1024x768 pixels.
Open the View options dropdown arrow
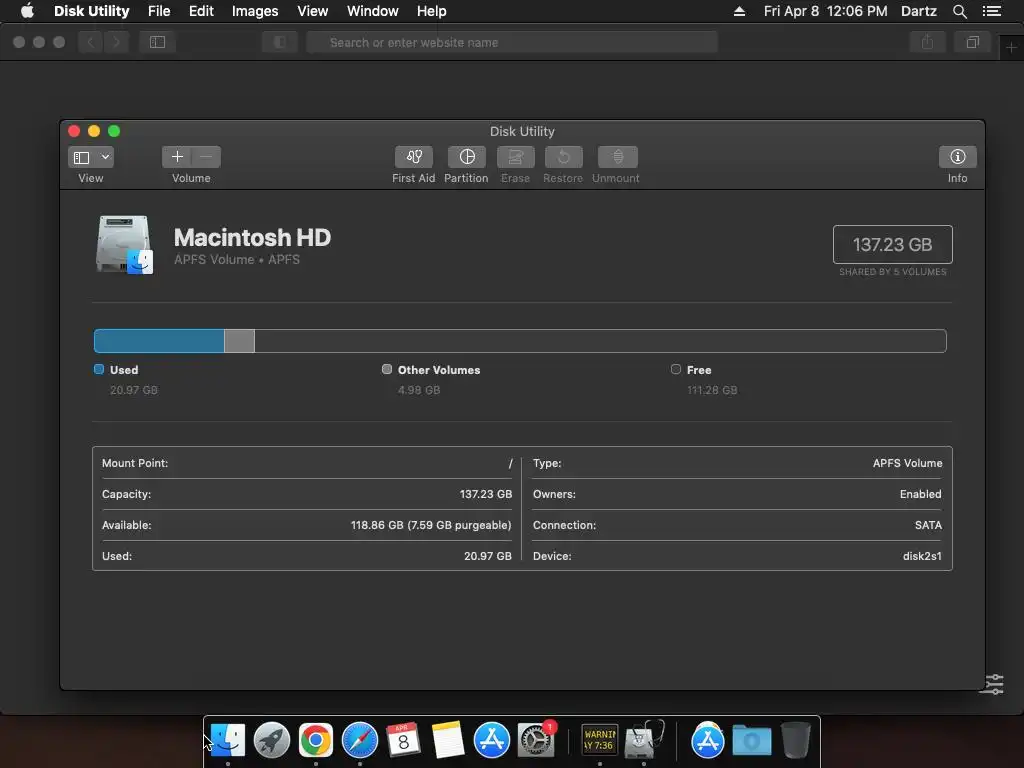coord(105,157)
